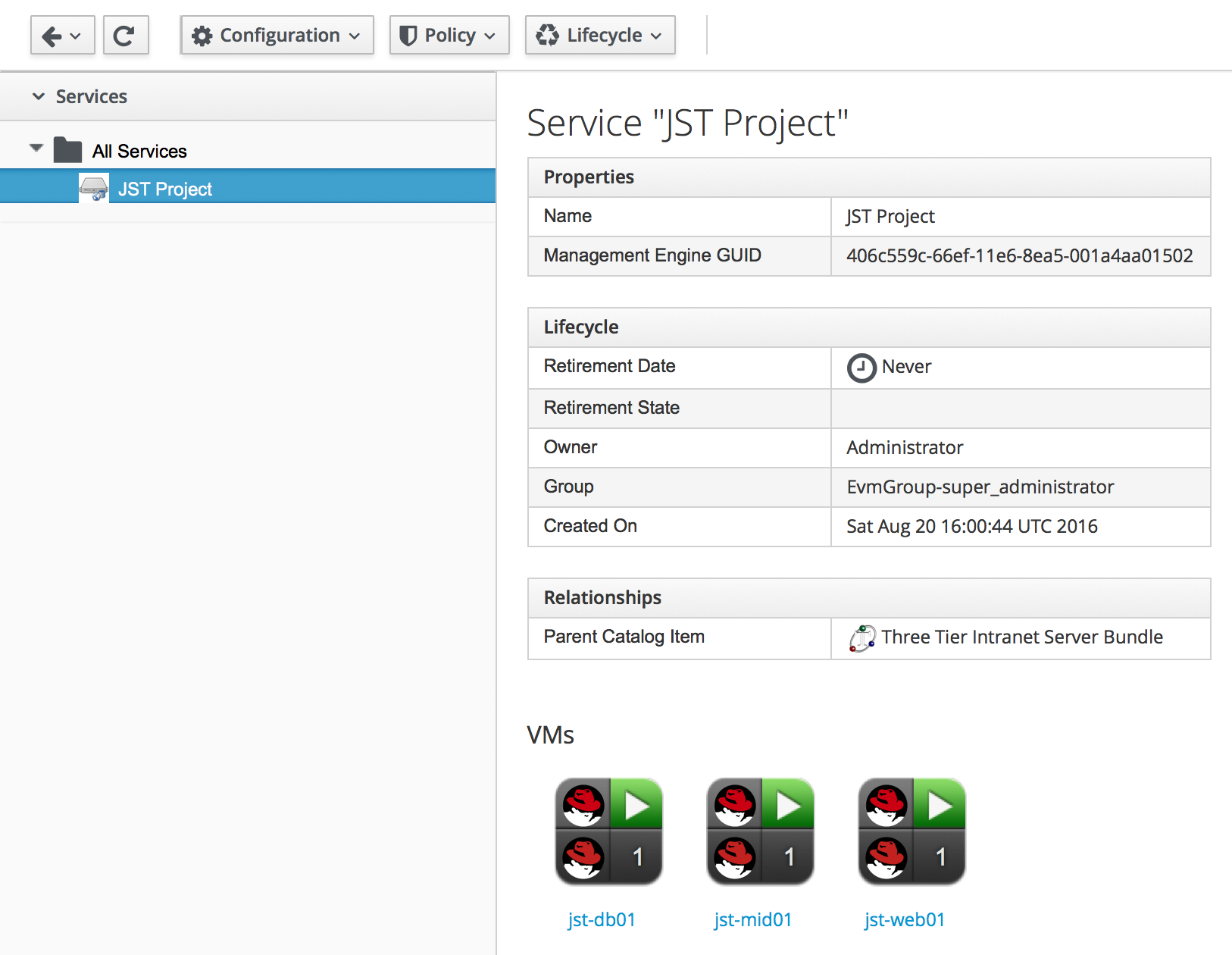Image resolution: width=1232 pixels, height=955 pixels.
Task: Open the jst-db01 VM thumbnail
Action: tap(608, 831)
